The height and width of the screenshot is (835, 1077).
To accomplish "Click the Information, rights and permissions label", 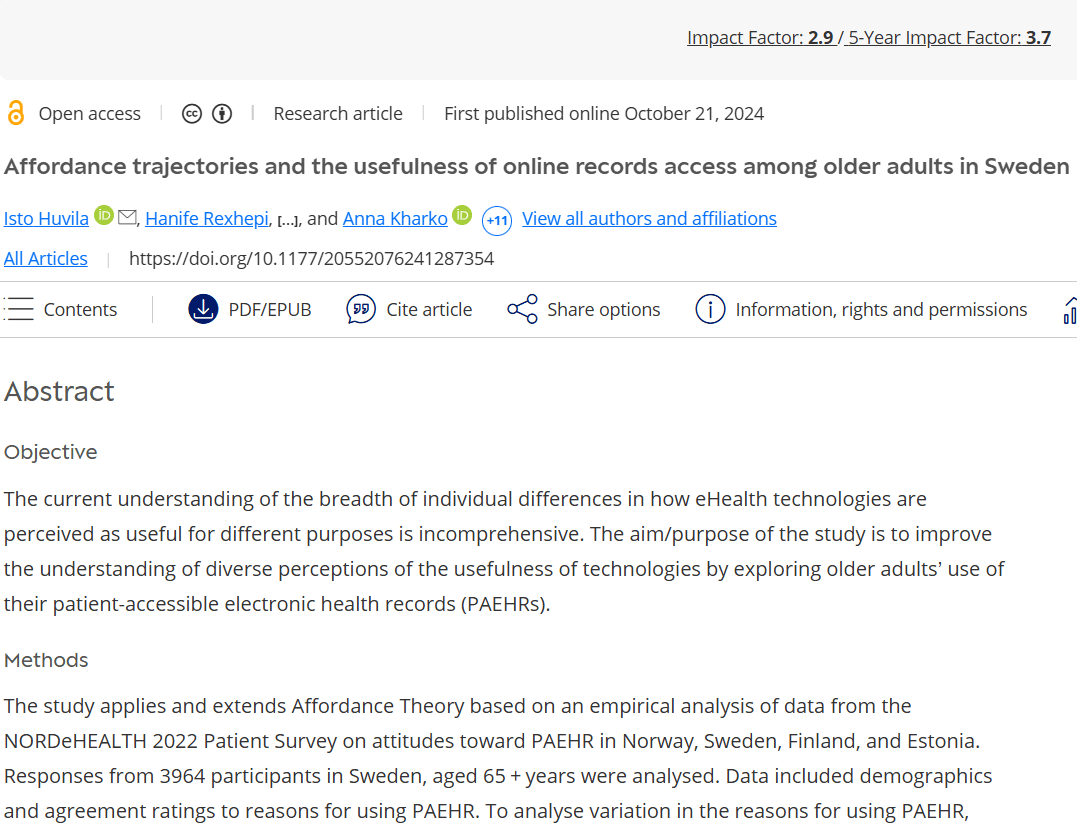I will pos(881,310).
